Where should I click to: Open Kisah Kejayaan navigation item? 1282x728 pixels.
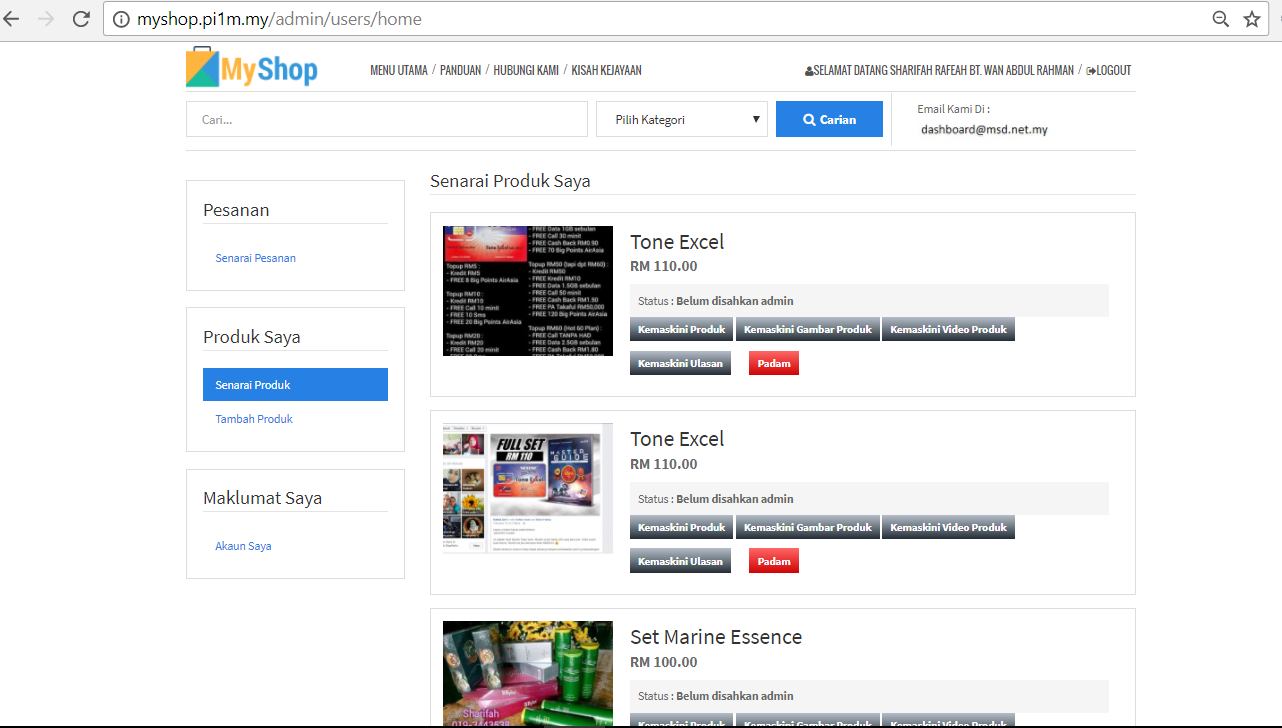coord(606,71)
